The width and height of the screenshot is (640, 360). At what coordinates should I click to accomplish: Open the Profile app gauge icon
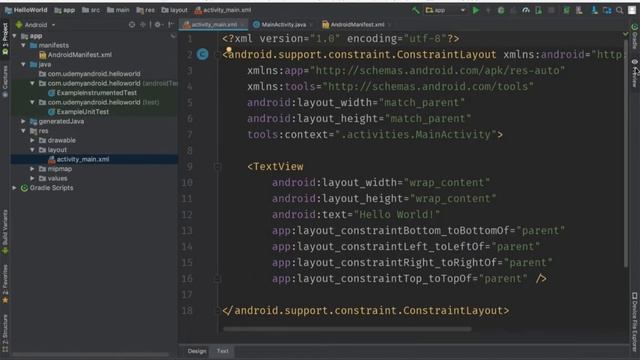tap(526, 10)
